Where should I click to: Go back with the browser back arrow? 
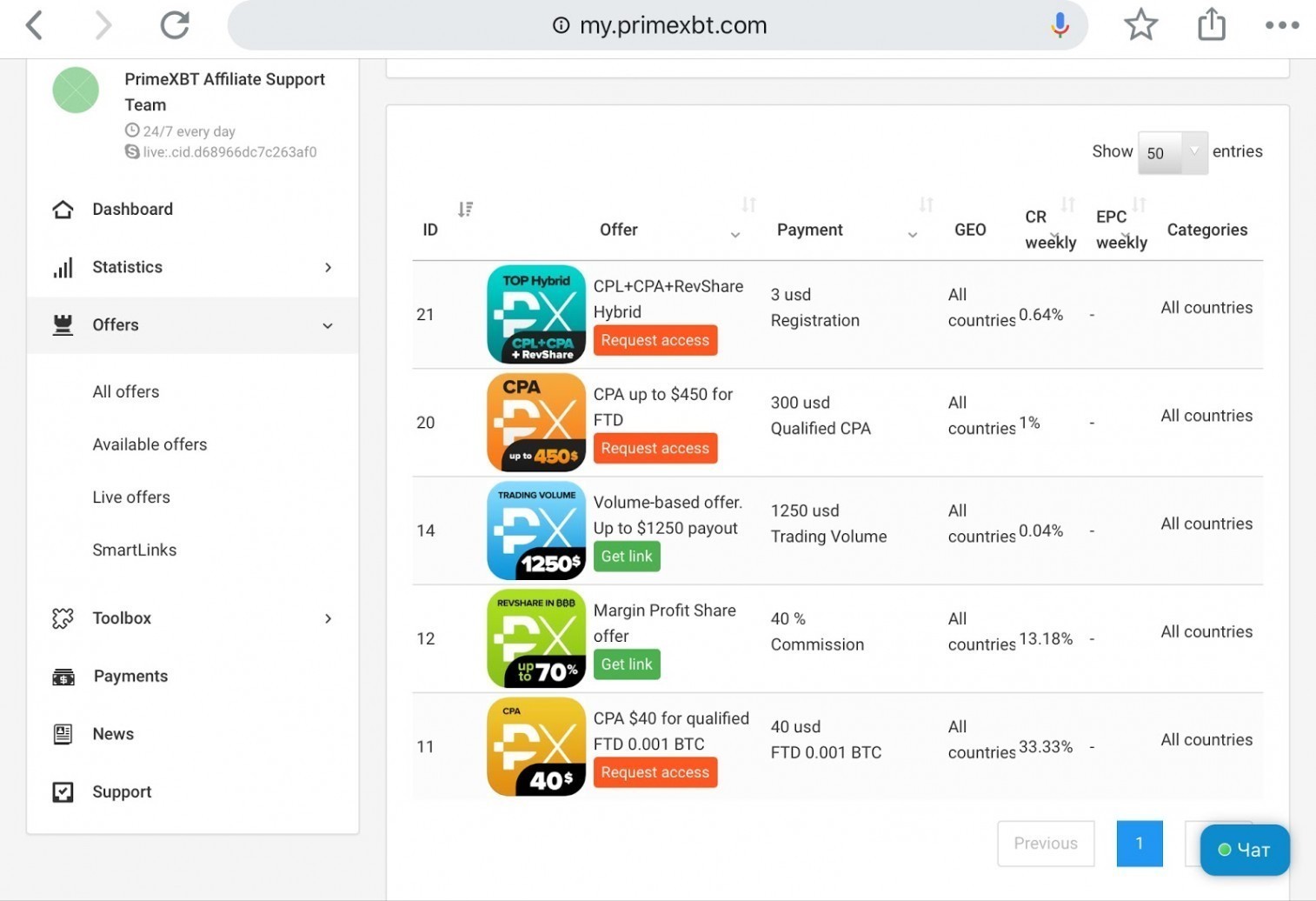[x=34, y=25]
